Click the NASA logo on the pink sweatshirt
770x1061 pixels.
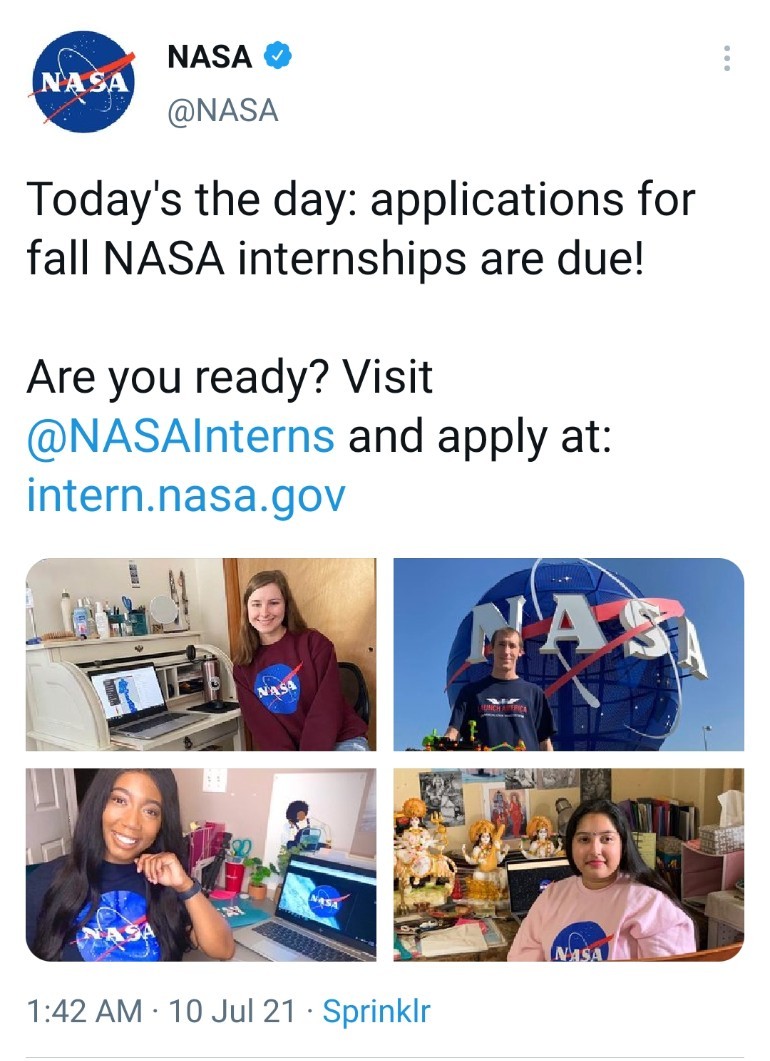(581, 943)
